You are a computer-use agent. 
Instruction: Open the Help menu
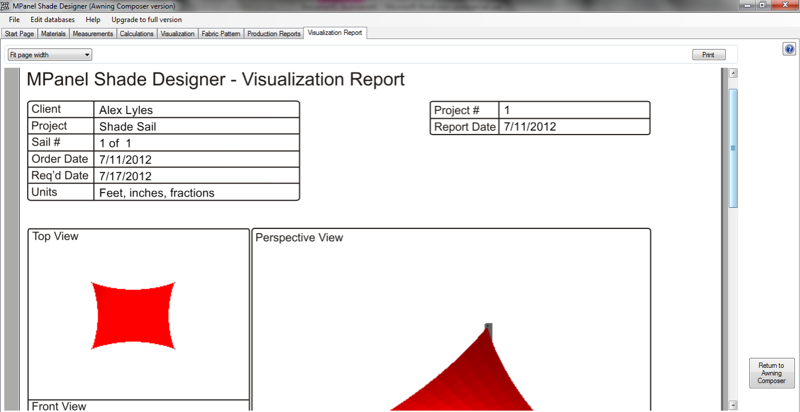93,20
